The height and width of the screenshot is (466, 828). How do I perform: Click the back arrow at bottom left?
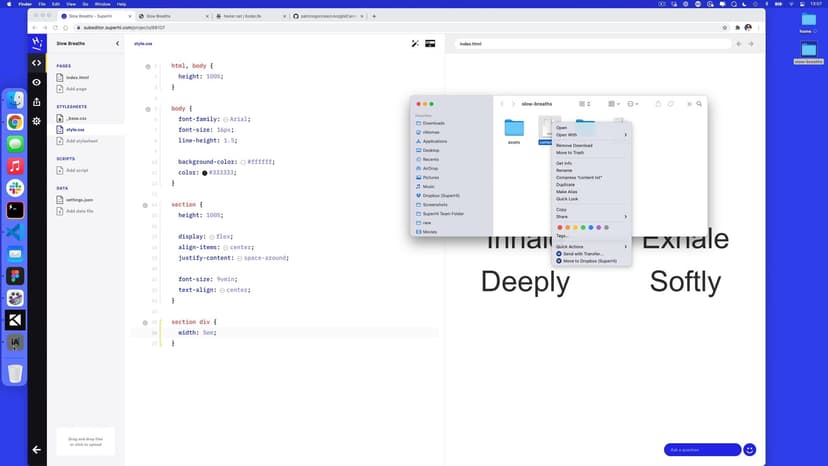coord(37,450)
